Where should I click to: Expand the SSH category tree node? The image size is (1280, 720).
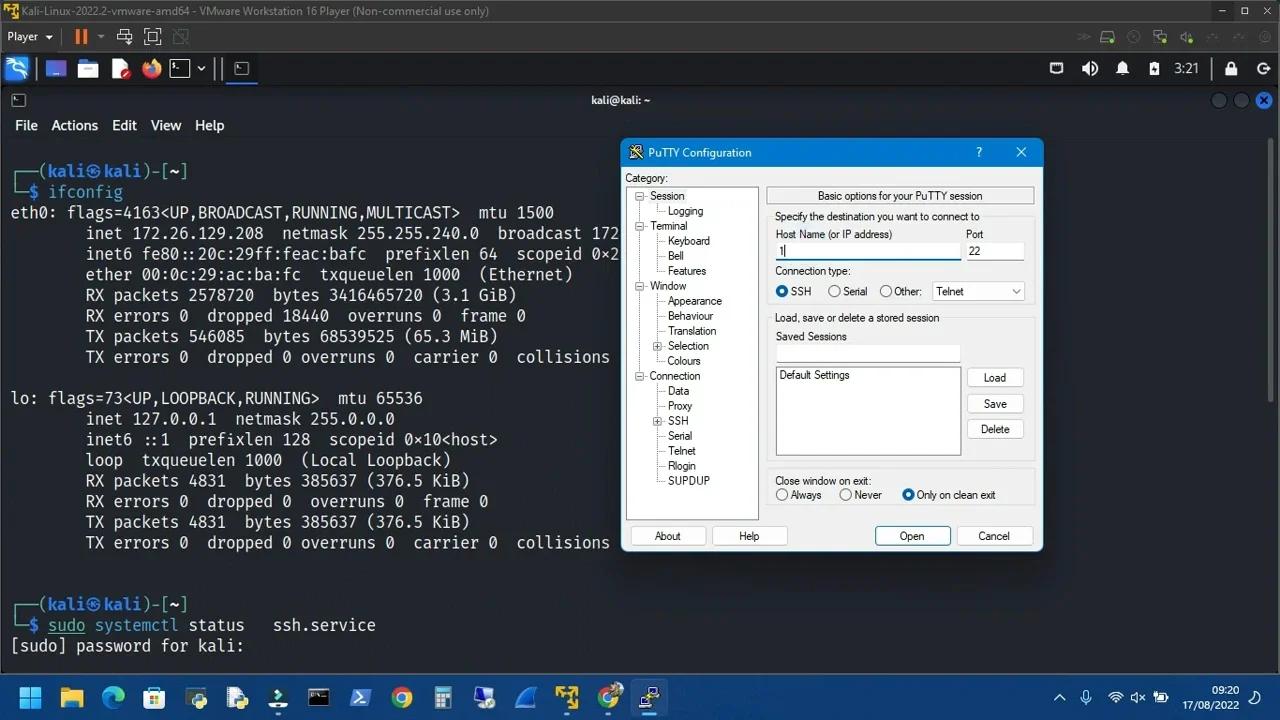658,421
